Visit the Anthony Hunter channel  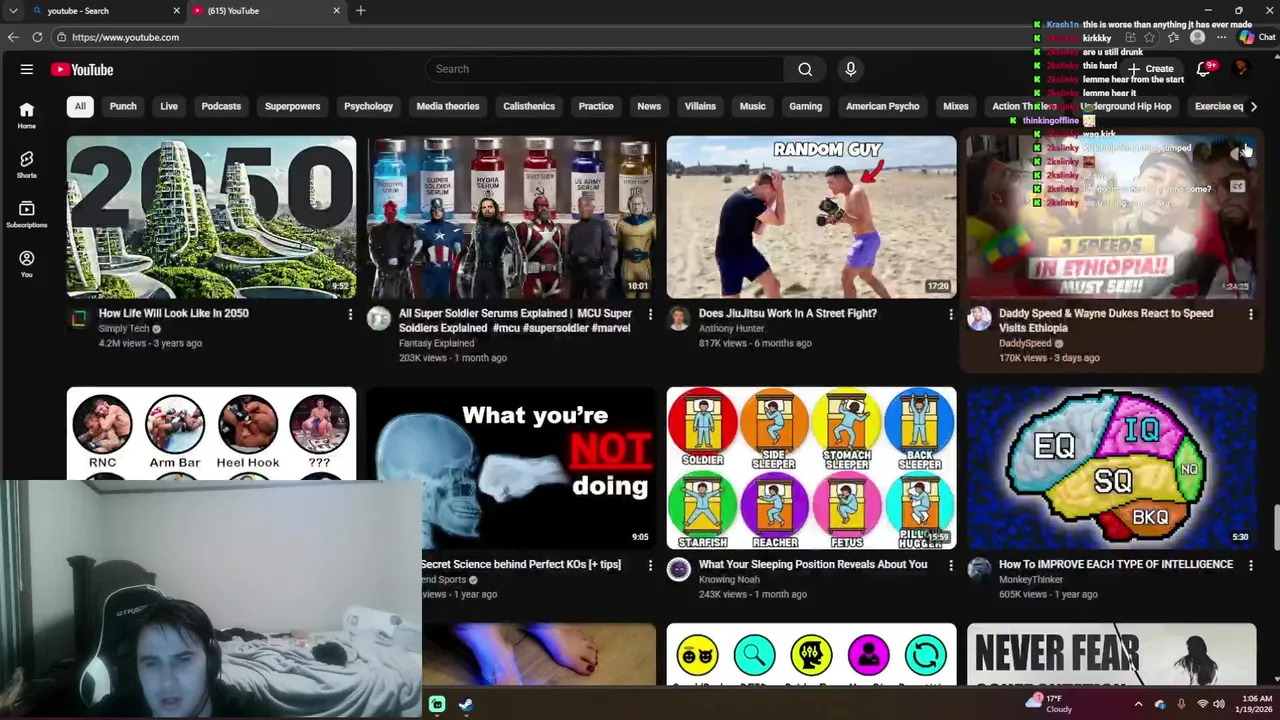point(731,328)
